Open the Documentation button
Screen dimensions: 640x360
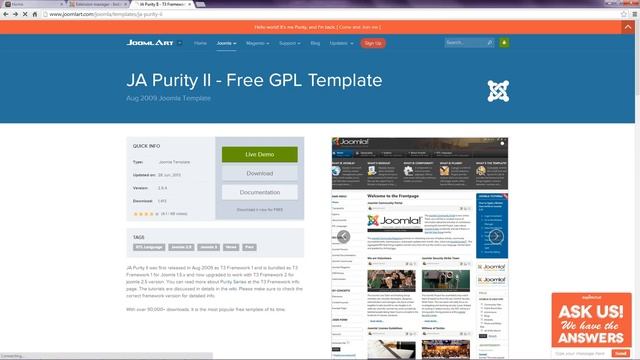[260, 192]
